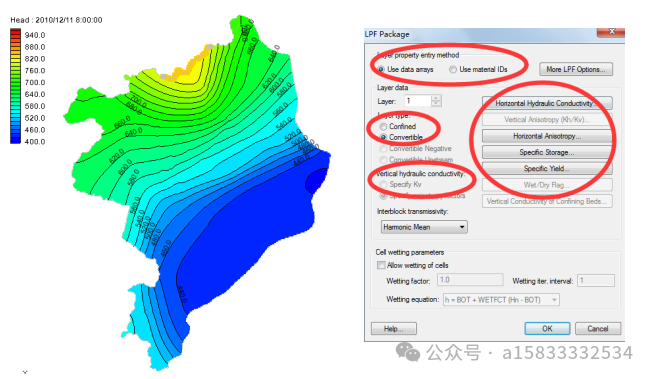
Task: Click the Wetting iter. interval field
Action: tap(595, 280)
